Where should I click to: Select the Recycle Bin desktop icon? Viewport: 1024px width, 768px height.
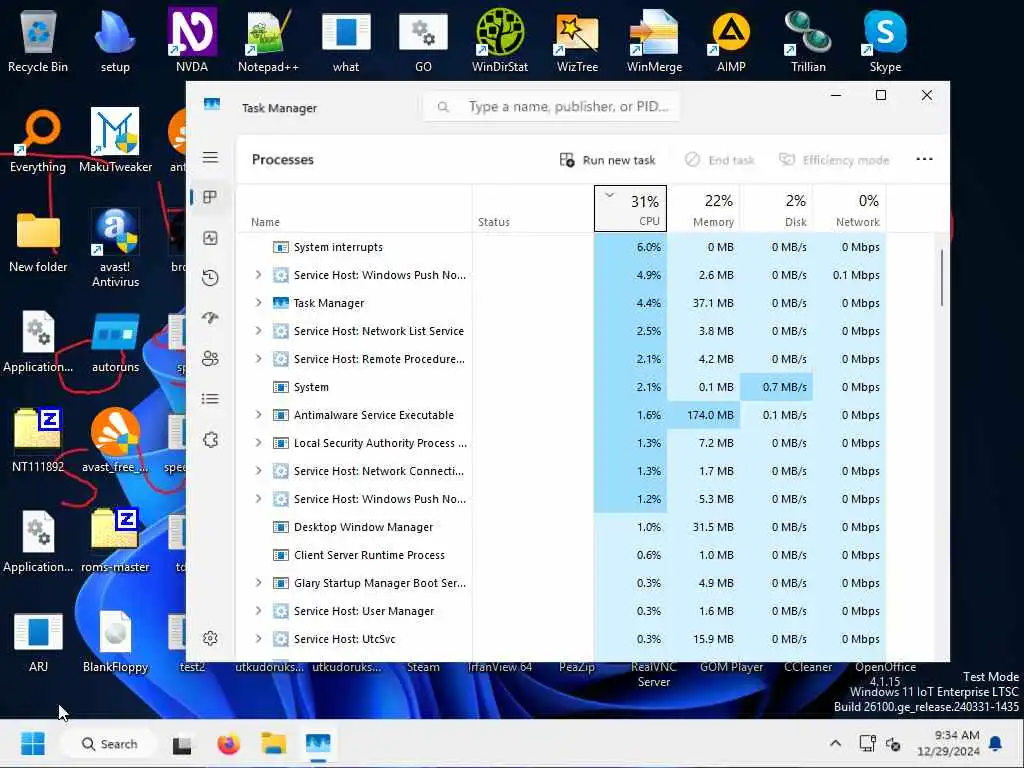point(38,39)
